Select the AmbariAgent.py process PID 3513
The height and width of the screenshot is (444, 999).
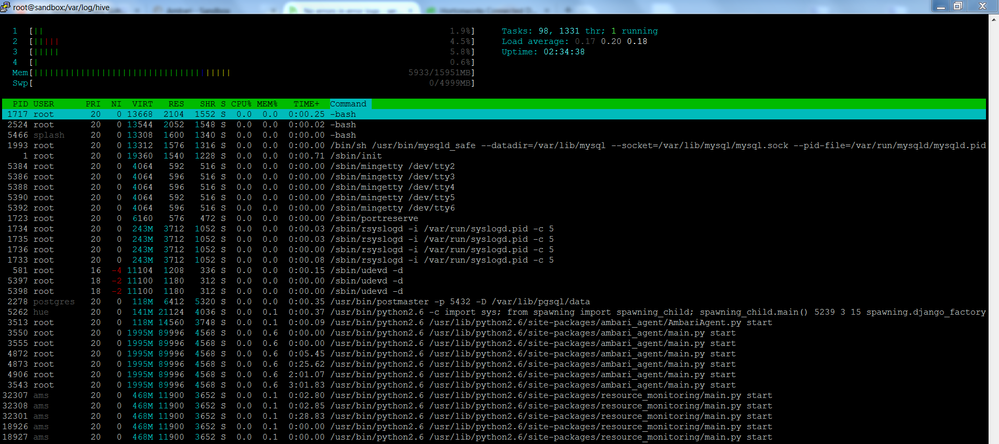click(494, 322)
